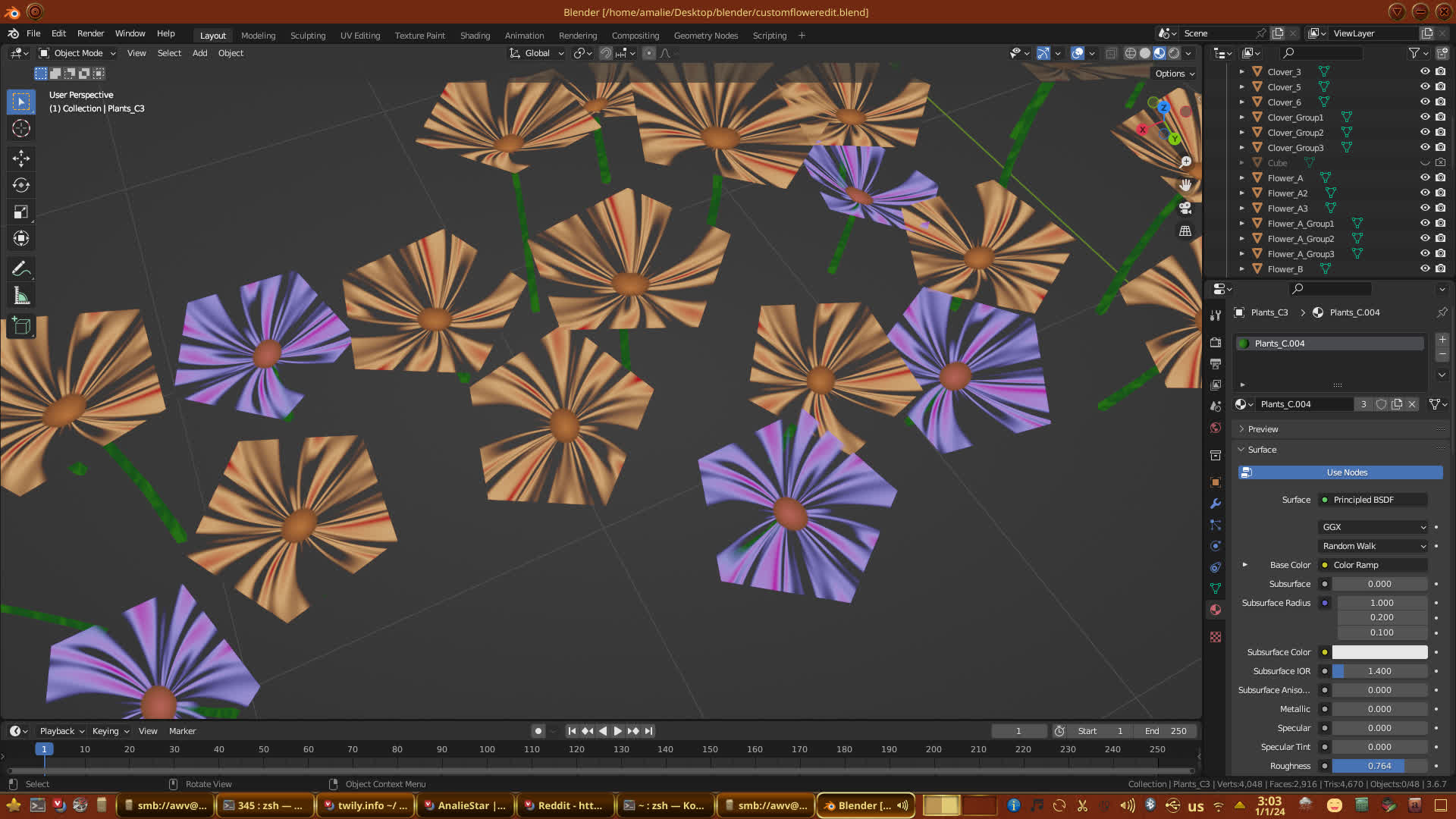Select the Scale tool
Image resolution: width=1456 pixels, height=819 pixels.
(21, 212)
